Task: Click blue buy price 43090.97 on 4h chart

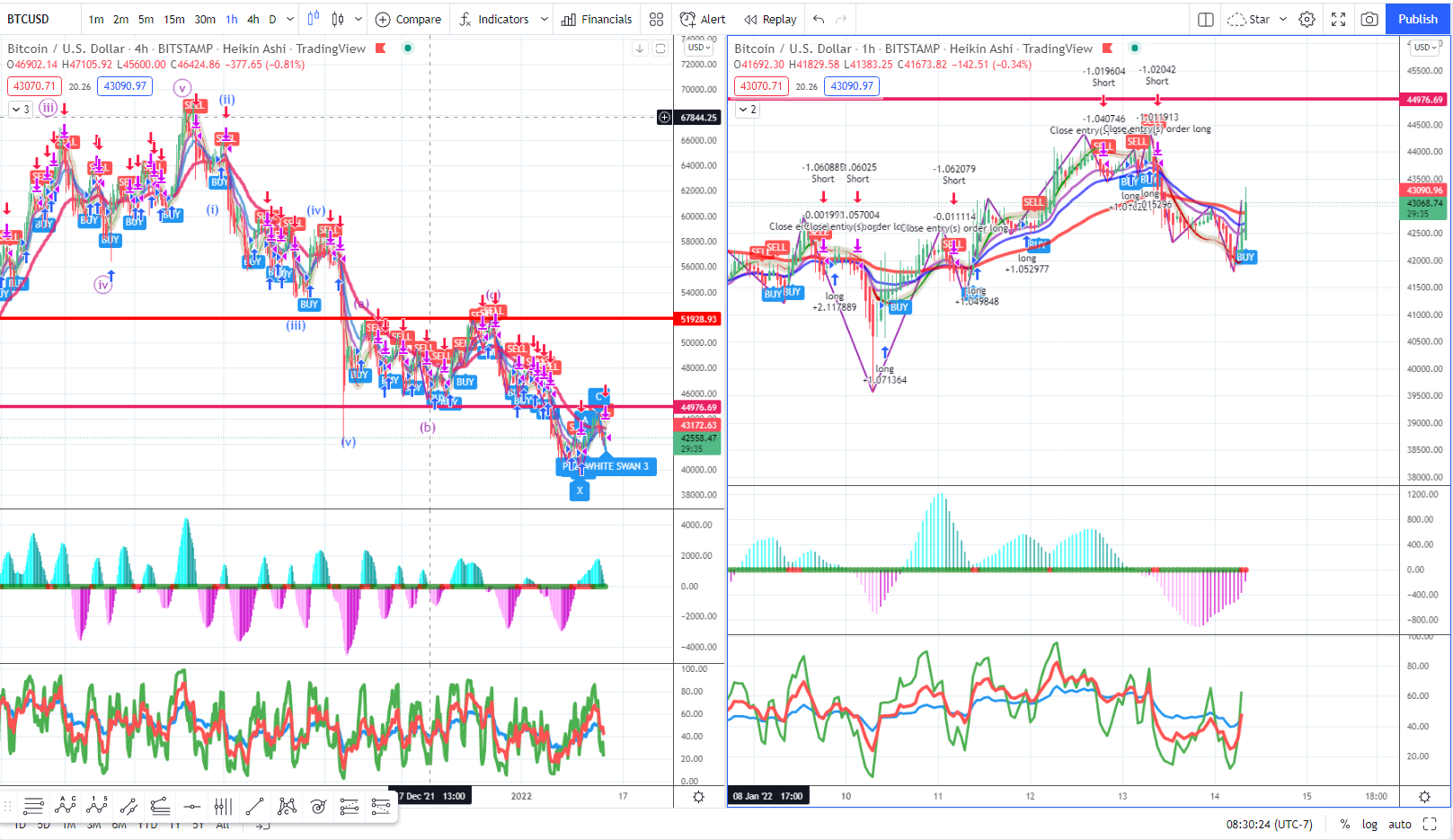Action: (125, 86)
